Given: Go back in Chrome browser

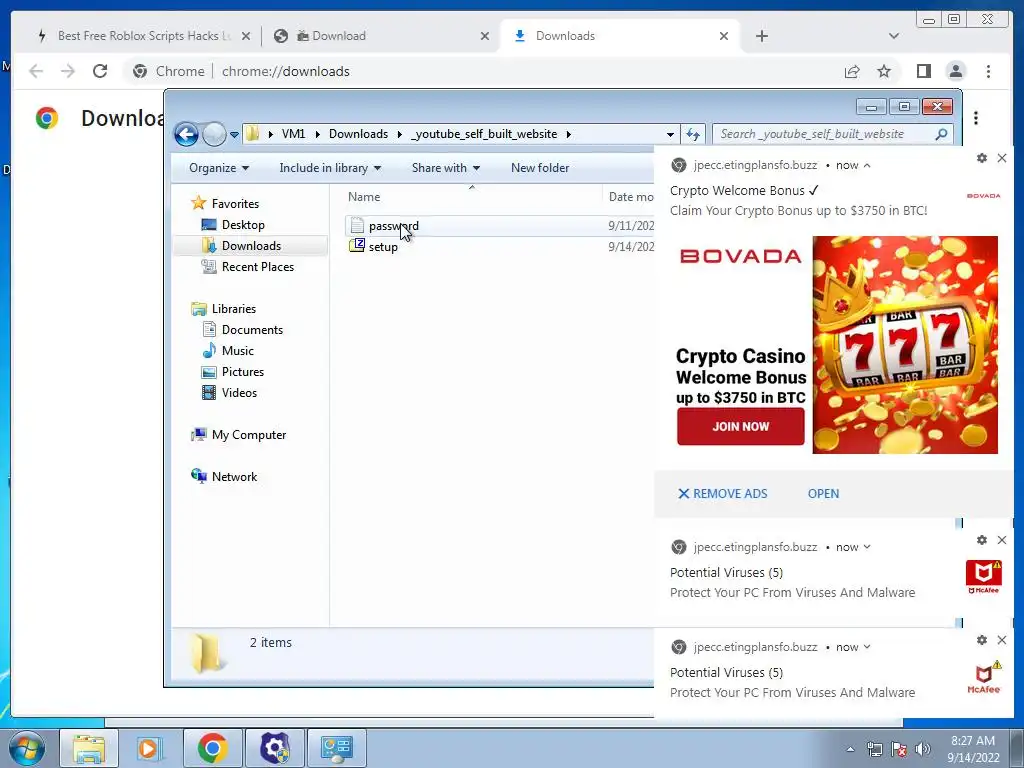Looking at the screenshot, I should click(36, 71).
